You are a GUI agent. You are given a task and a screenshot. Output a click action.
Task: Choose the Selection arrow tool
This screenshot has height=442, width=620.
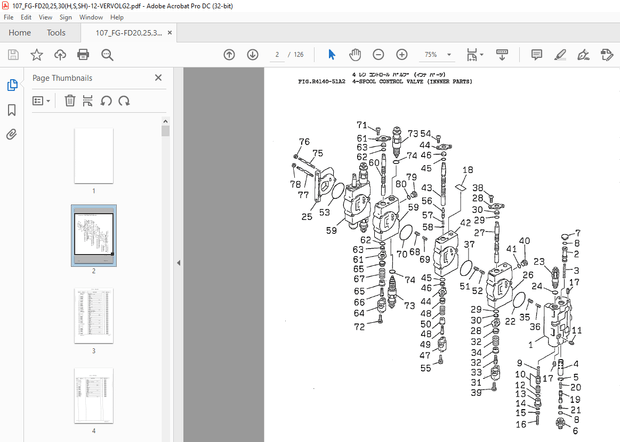click(332, 55)
